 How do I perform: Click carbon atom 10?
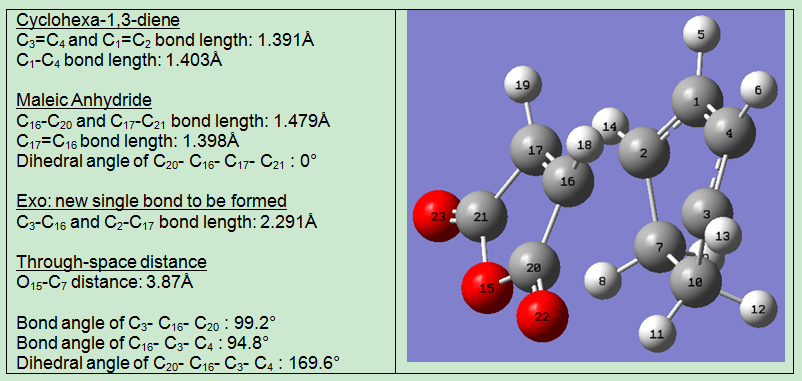[696, 282]
